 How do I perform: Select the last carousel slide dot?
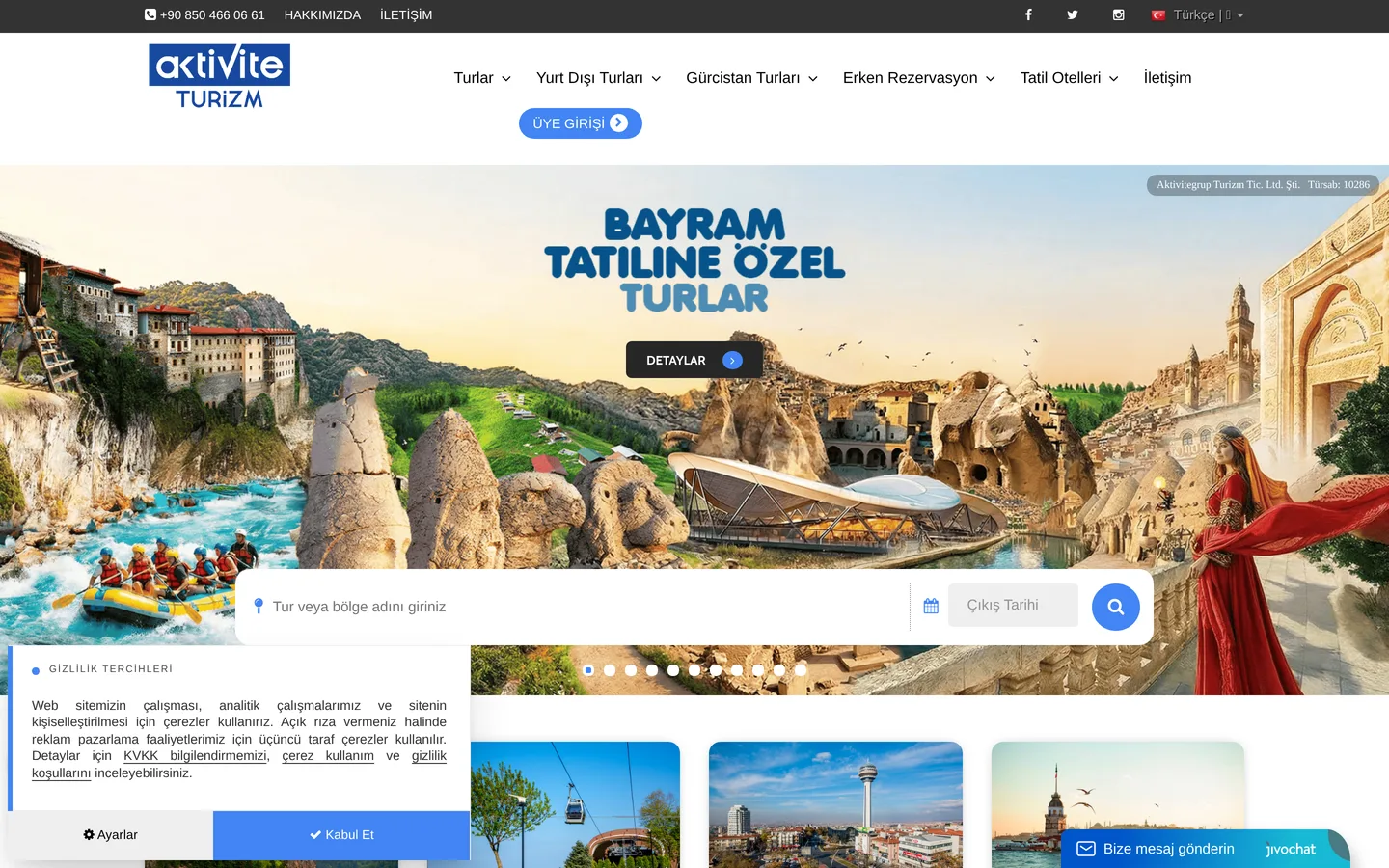[801, 670]
